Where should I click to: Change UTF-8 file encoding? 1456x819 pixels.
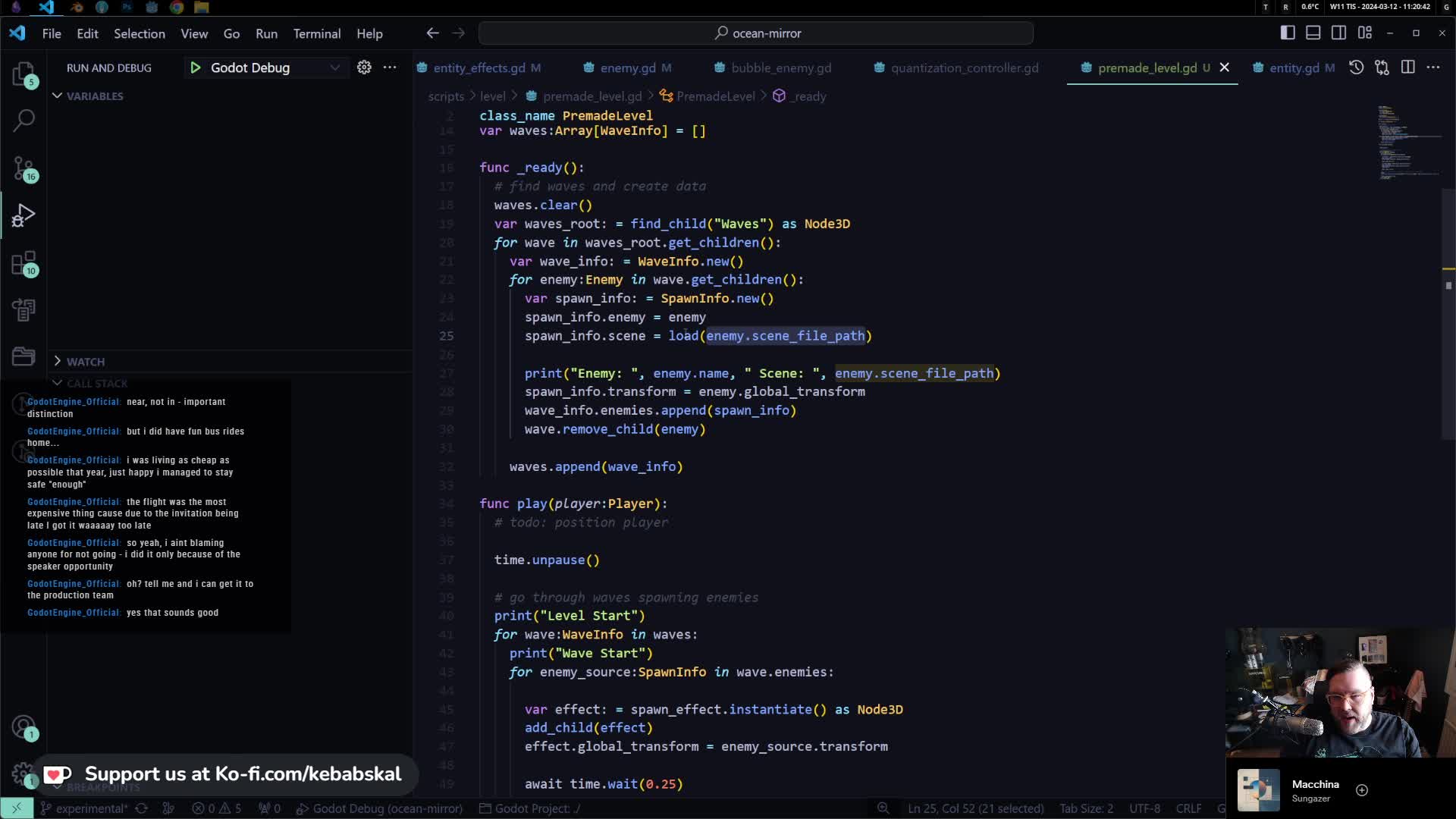pos(1144,808)
